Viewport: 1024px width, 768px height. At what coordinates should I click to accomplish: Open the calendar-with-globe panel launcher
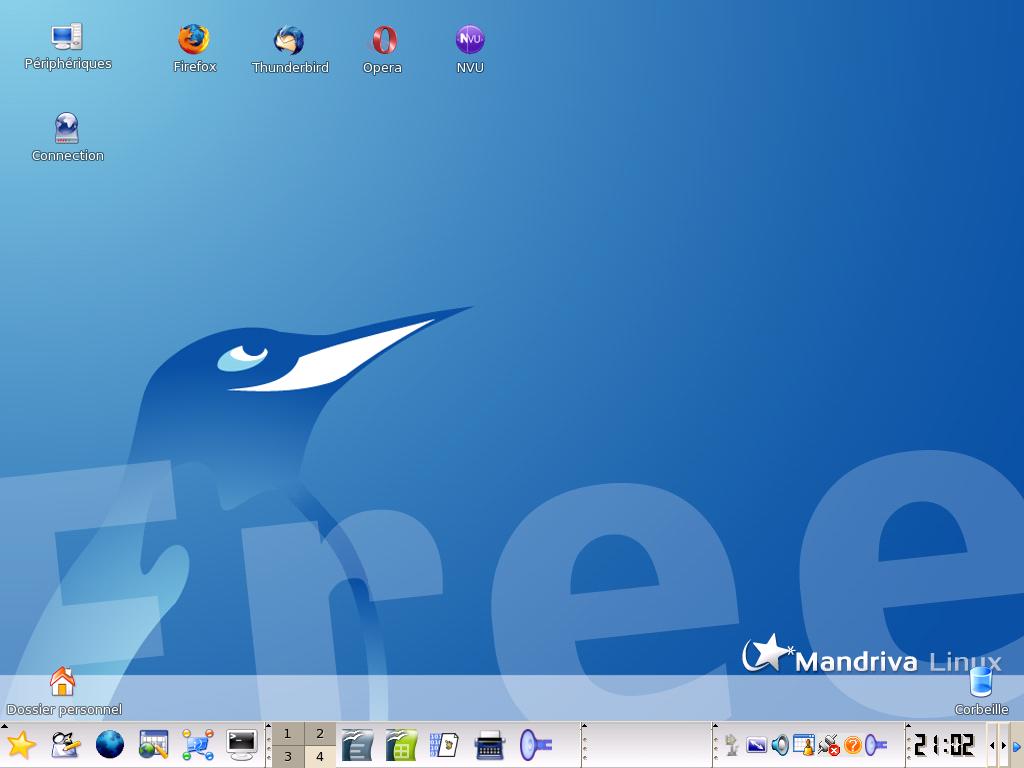click(154, 745)
